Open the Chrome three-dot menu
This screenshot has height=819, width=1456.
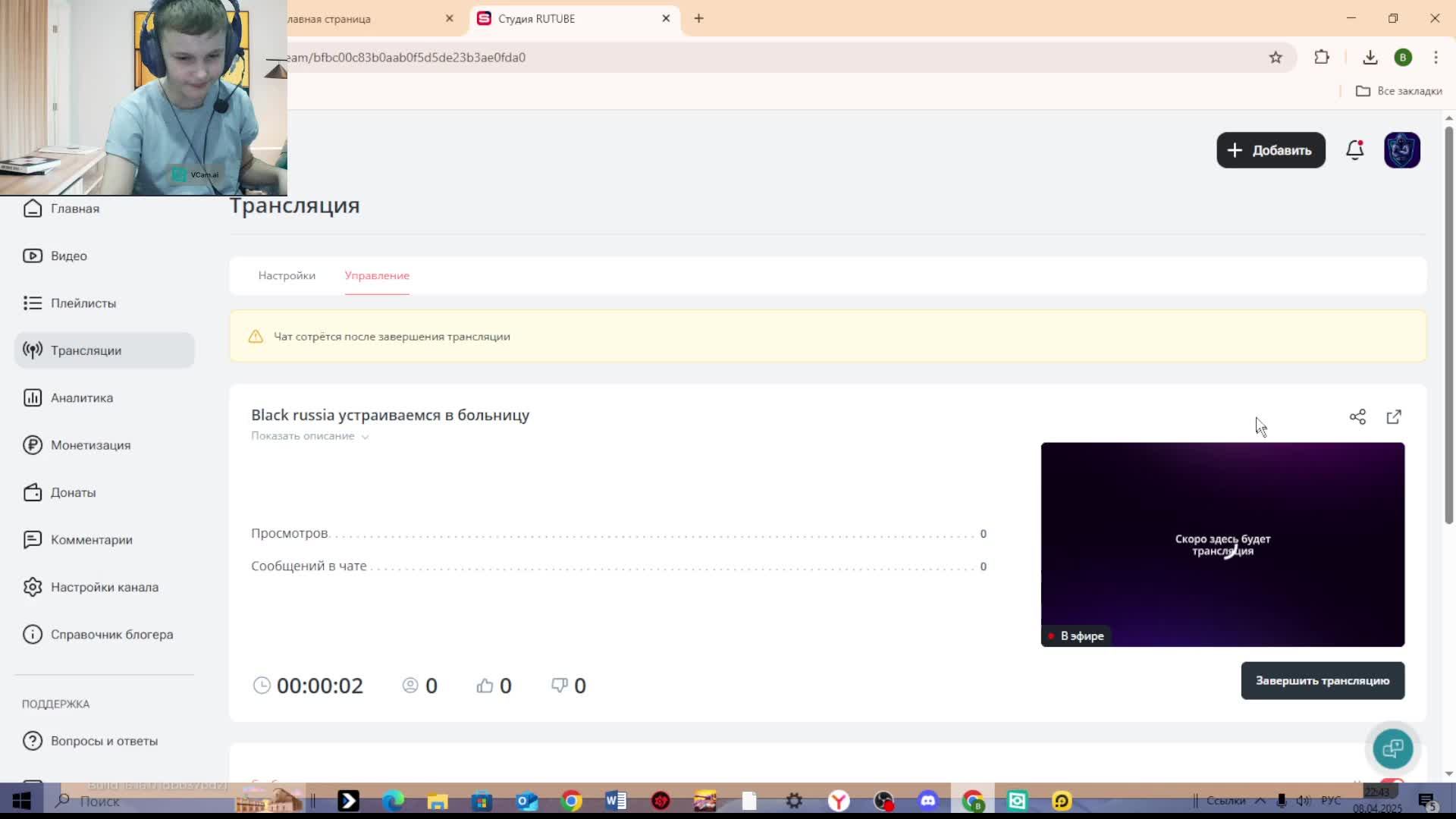point(1436,58)
